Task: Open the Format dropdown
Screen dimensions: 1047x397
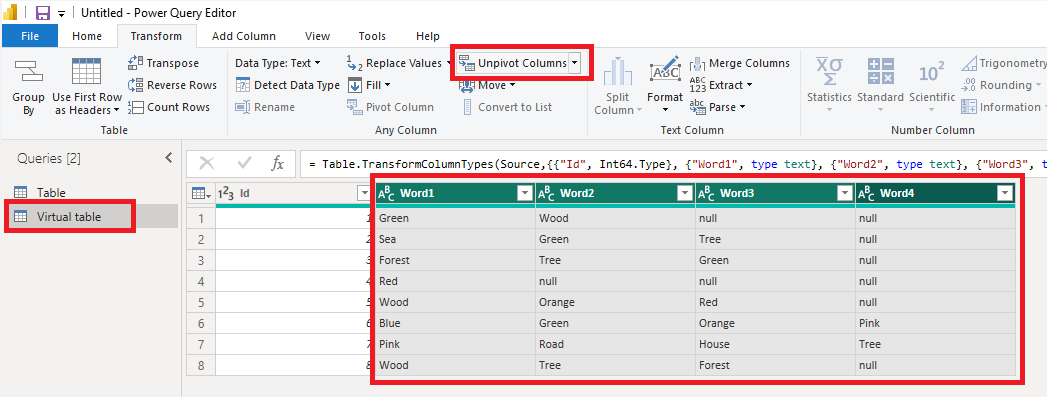Action: 664,87
